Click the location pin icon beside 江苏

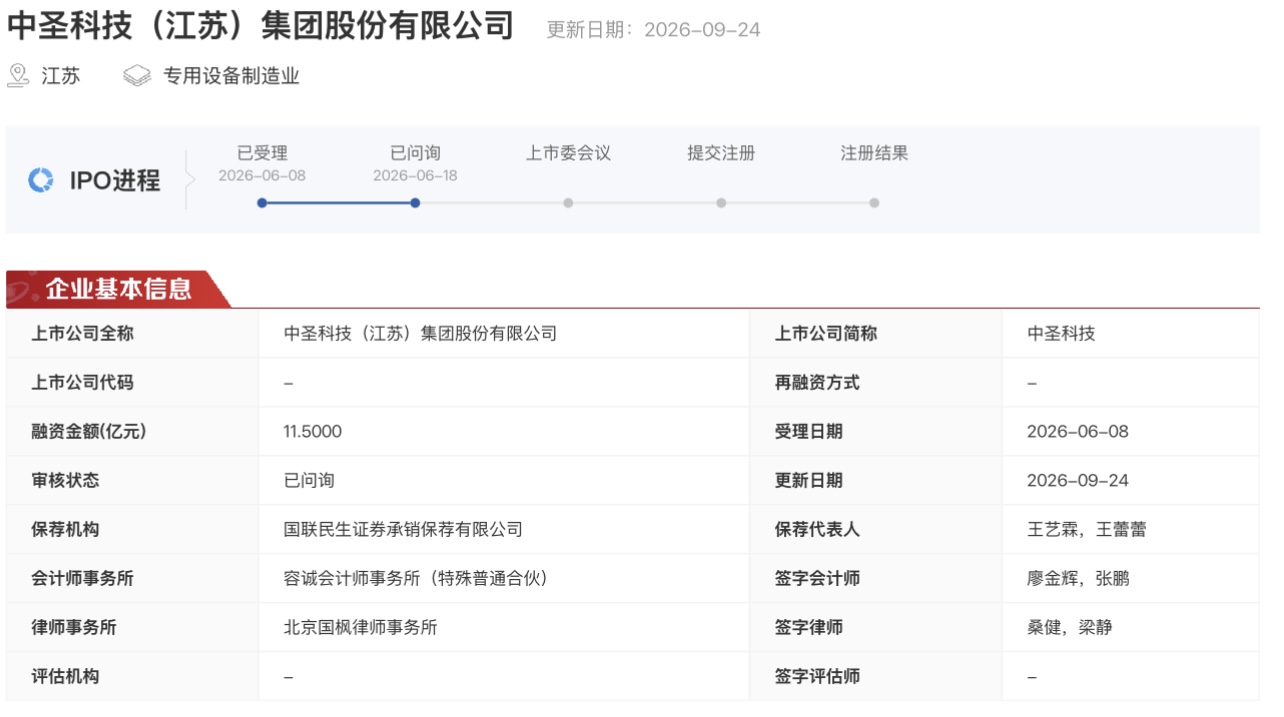click(18, 75)
